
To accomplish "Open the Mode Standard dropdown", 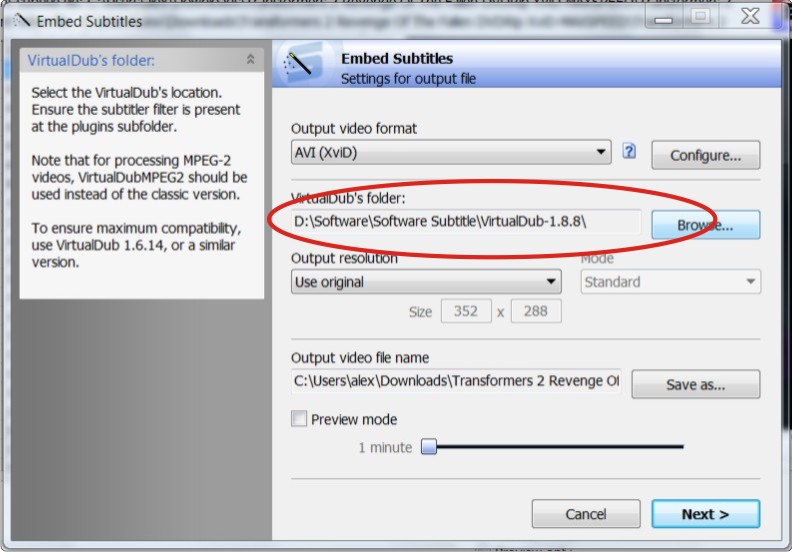I will (x=670, y=282).
